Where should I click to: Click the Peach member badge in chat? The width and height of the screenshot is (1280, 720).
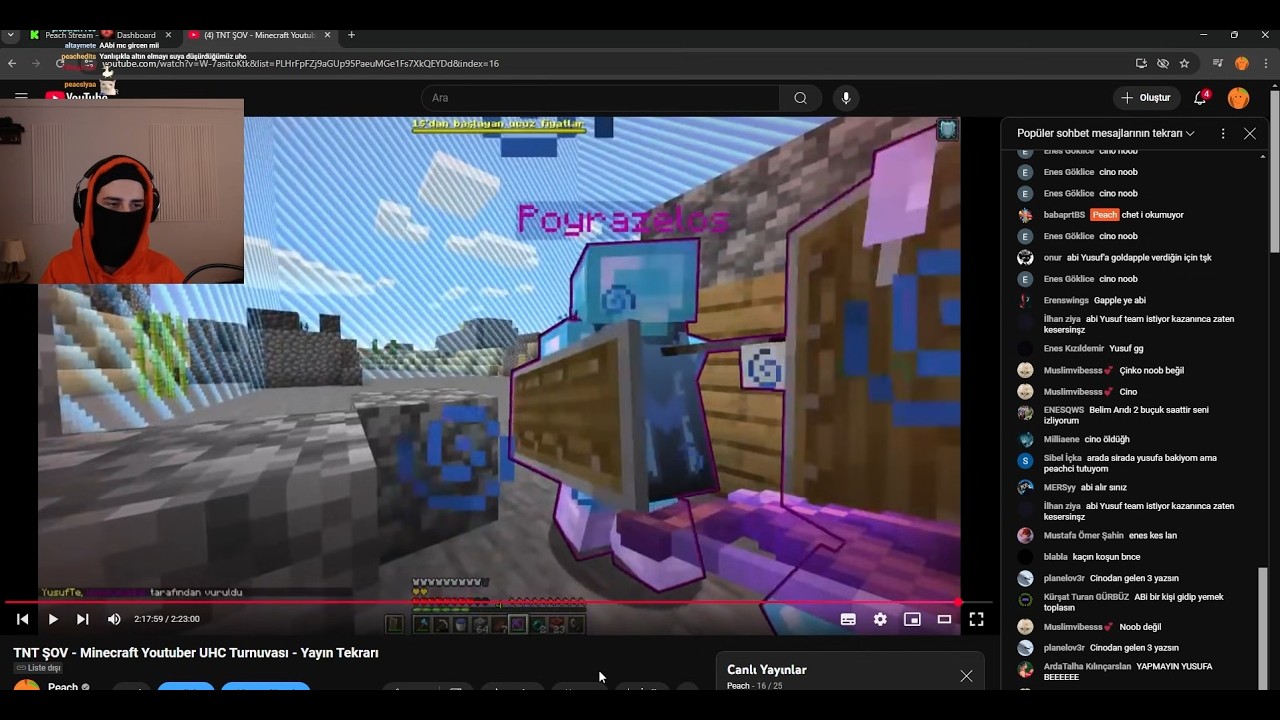coord(1104,215)
